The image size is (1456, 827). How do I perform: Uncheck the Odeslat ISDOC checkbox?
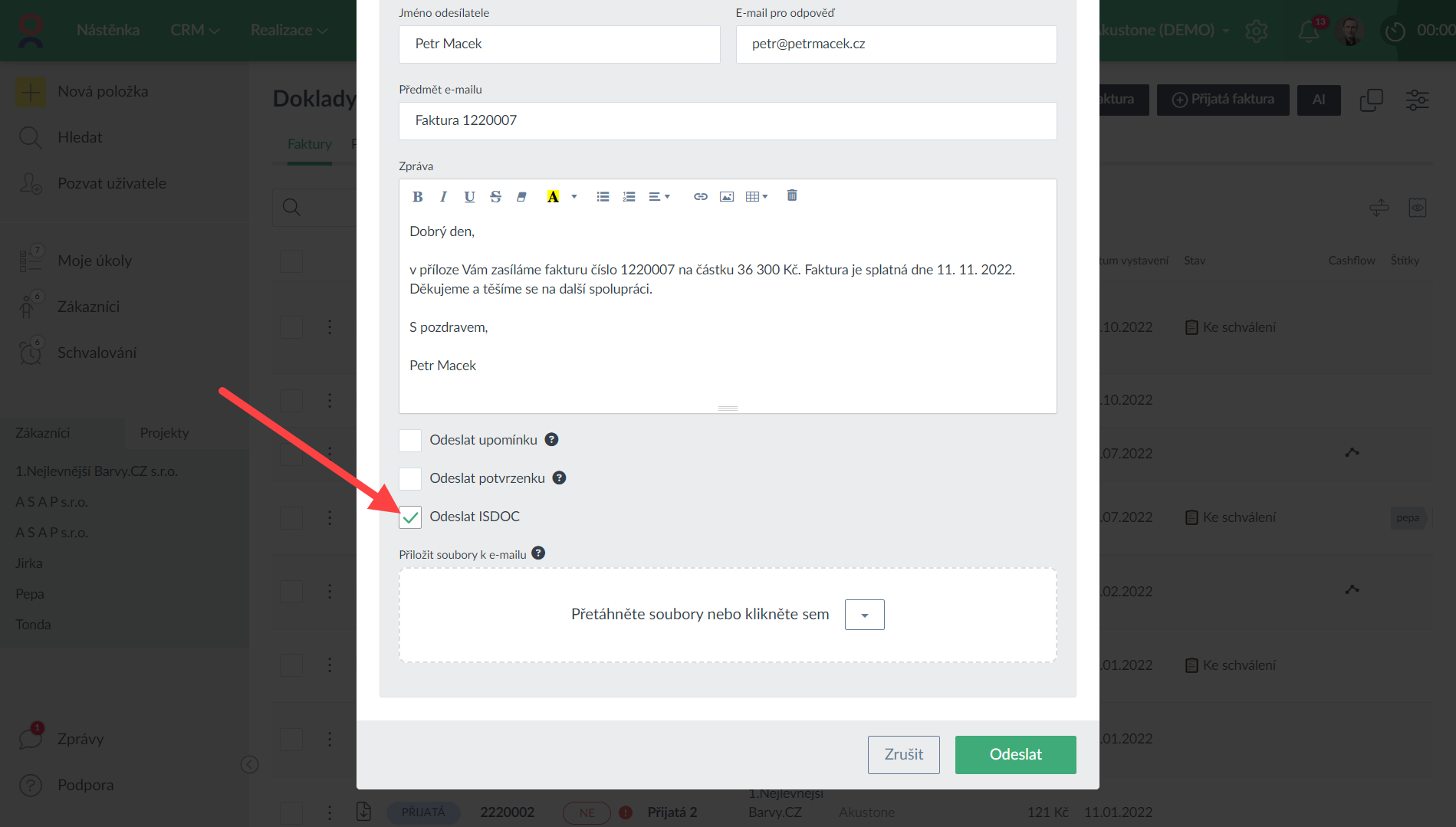click(x=410, y=517)
